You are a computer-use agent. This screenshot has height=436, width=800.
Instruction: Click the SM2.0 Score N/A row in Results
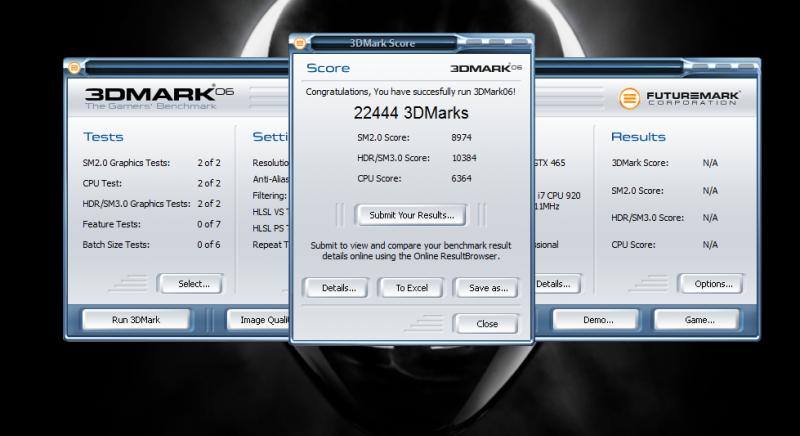click(665, 191)
